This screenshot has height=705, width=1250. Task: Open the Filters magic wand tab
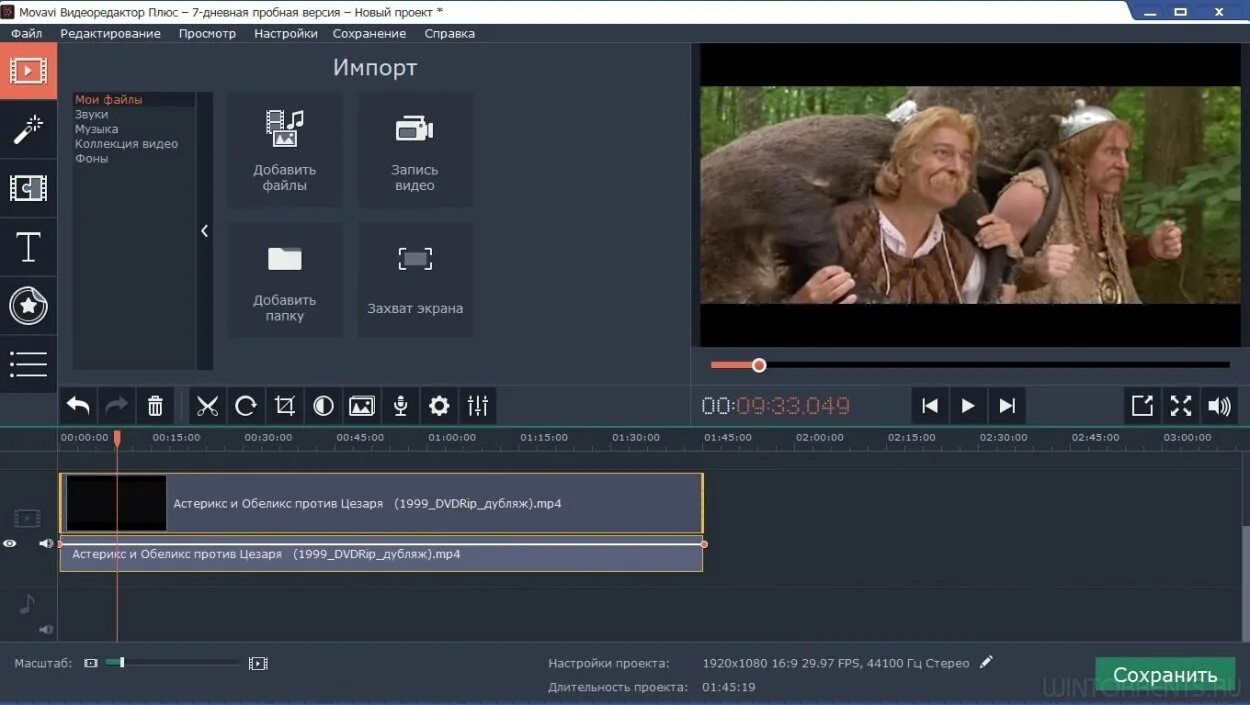tap(28, 129)
